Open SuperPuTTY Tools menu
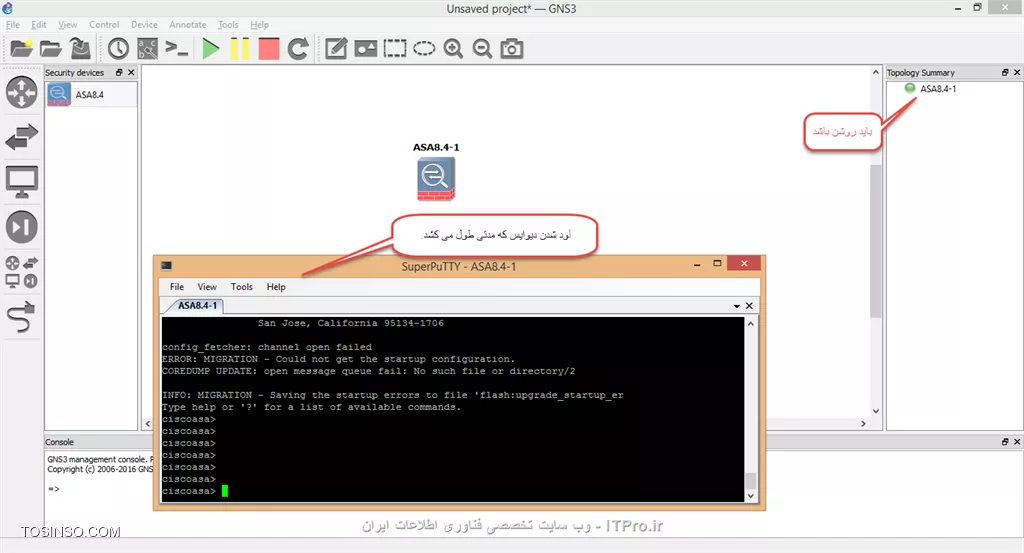 click(x=241, y=287)
